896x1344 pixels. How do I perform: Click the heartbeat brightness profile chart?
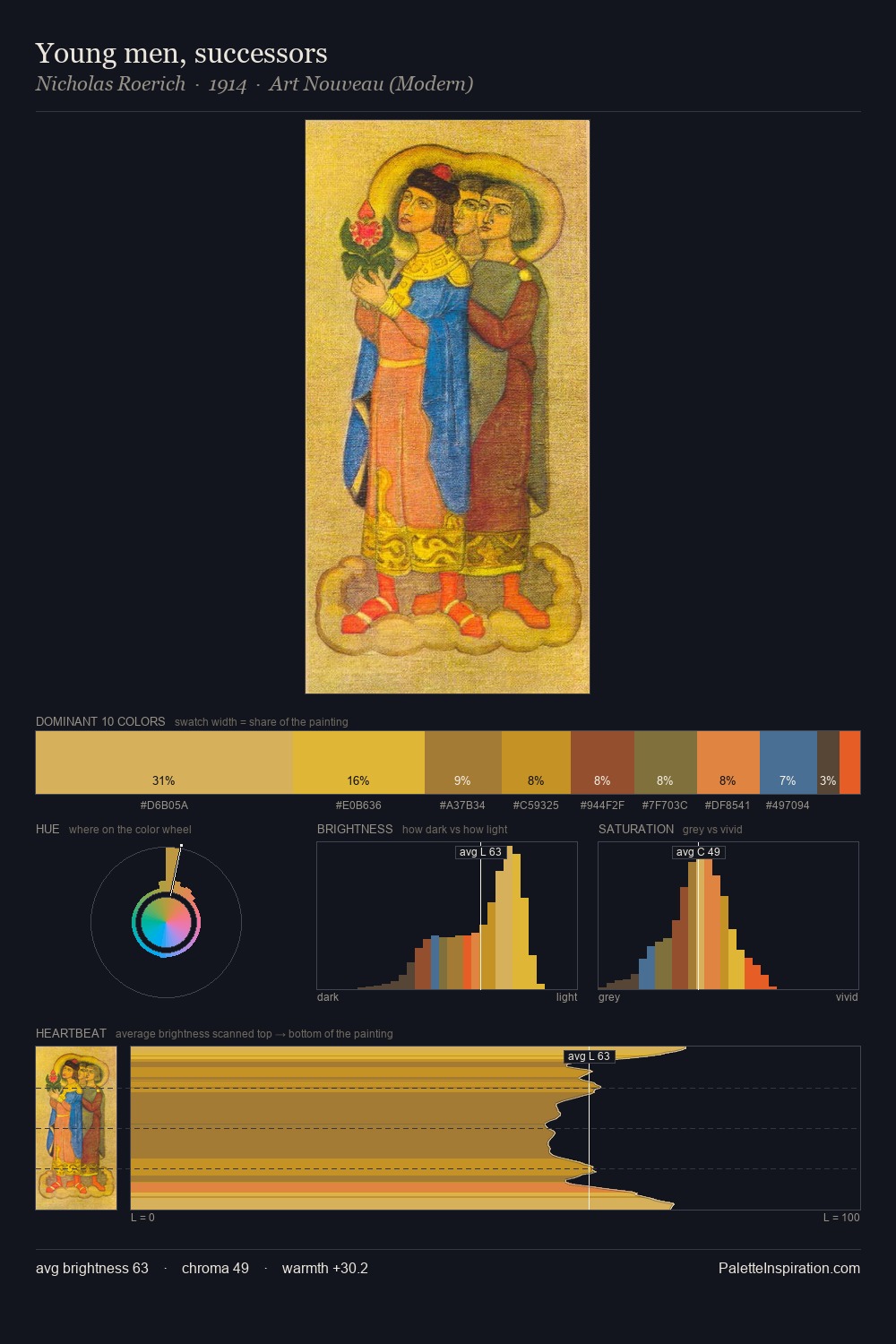click(495, 1128)
